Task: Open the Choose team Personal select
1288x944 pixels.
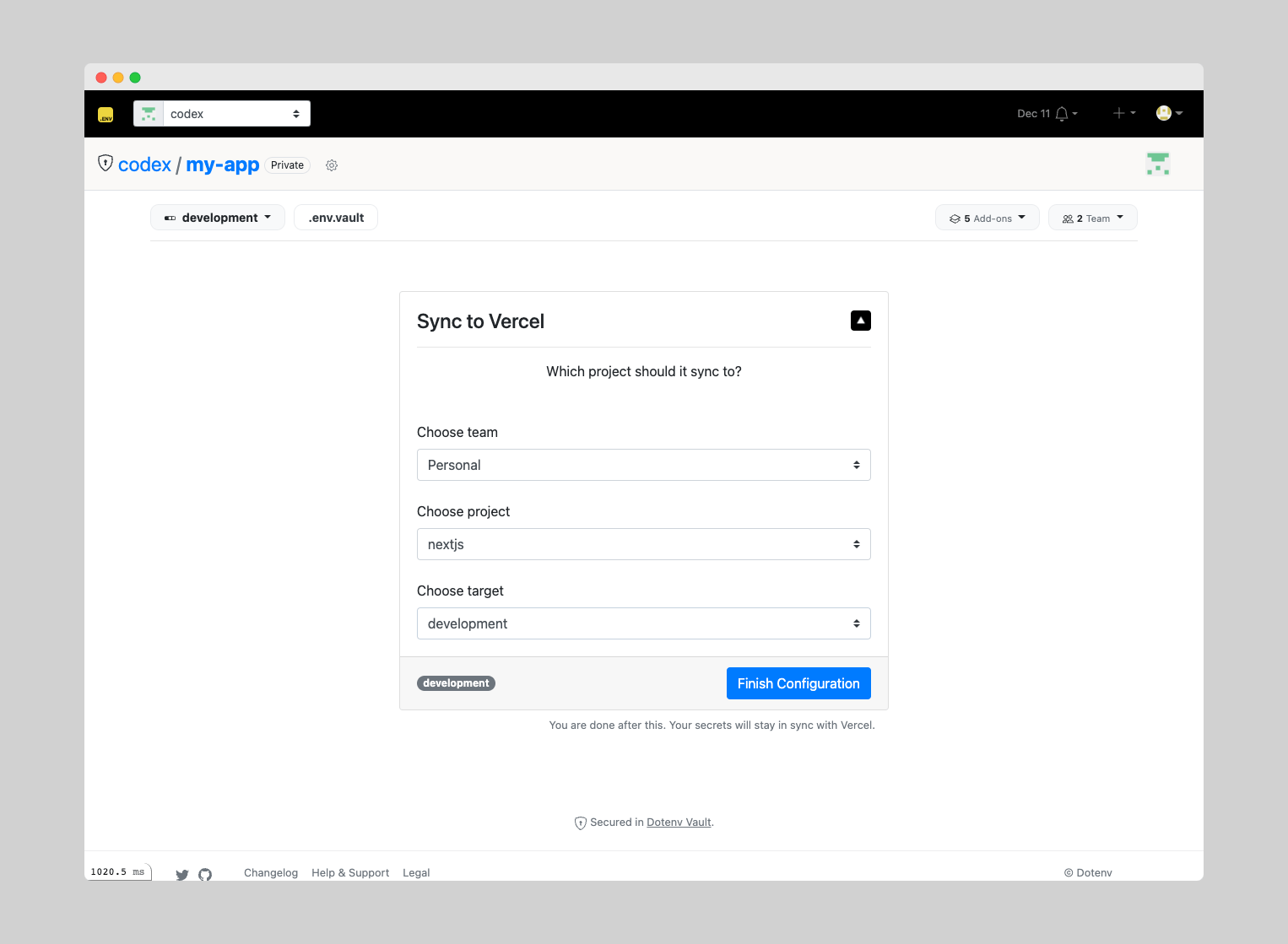Action: [644, 465]
